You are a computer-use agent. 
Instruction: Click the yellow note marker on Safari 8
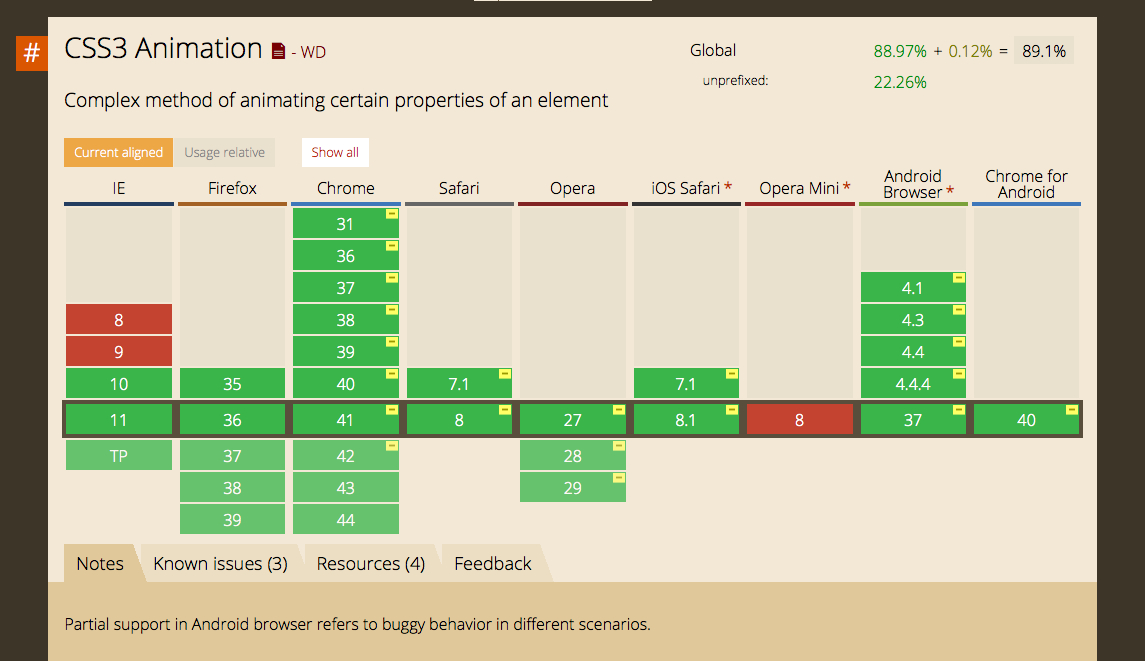coord(504,409)
